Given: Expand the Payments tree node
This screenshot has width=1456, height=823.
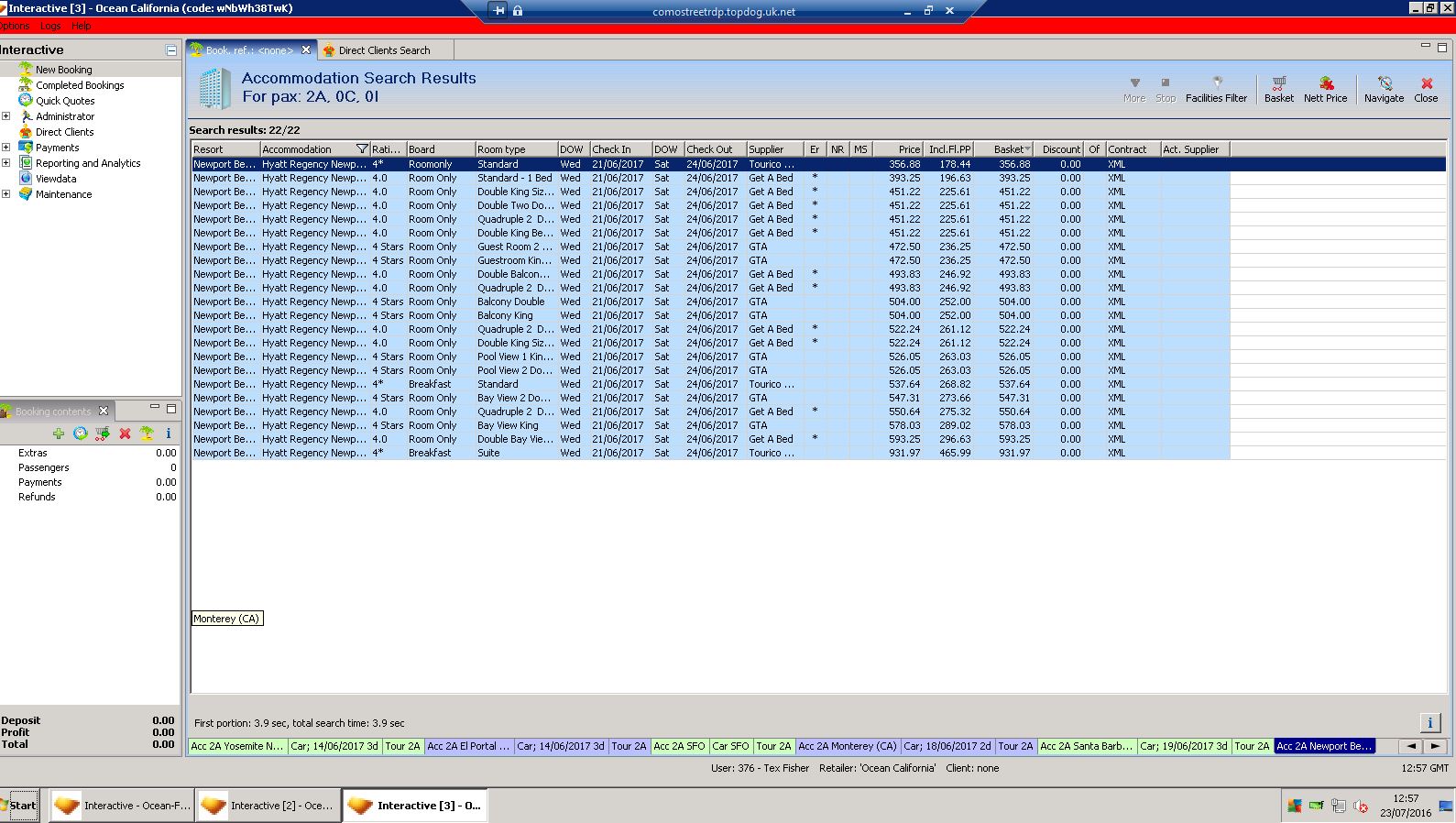Looking at the screenshot, I should click(6, 148).
